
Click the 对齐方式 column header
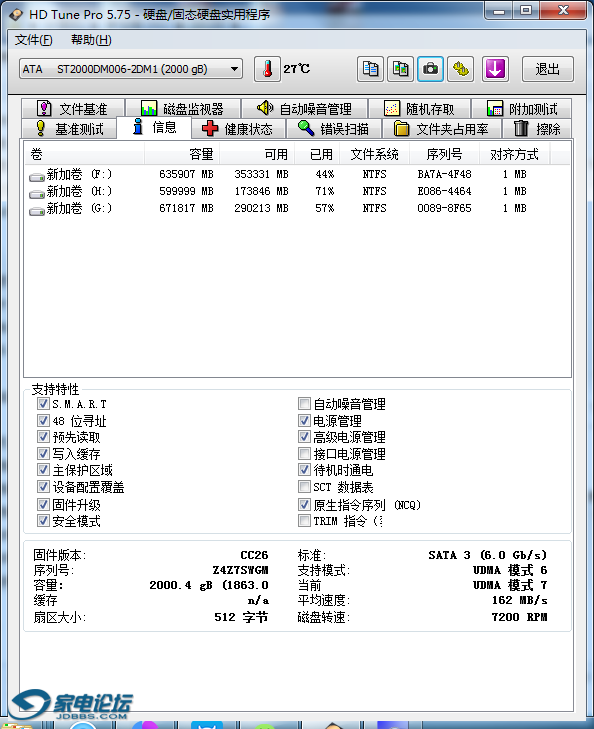coord(515,154)
